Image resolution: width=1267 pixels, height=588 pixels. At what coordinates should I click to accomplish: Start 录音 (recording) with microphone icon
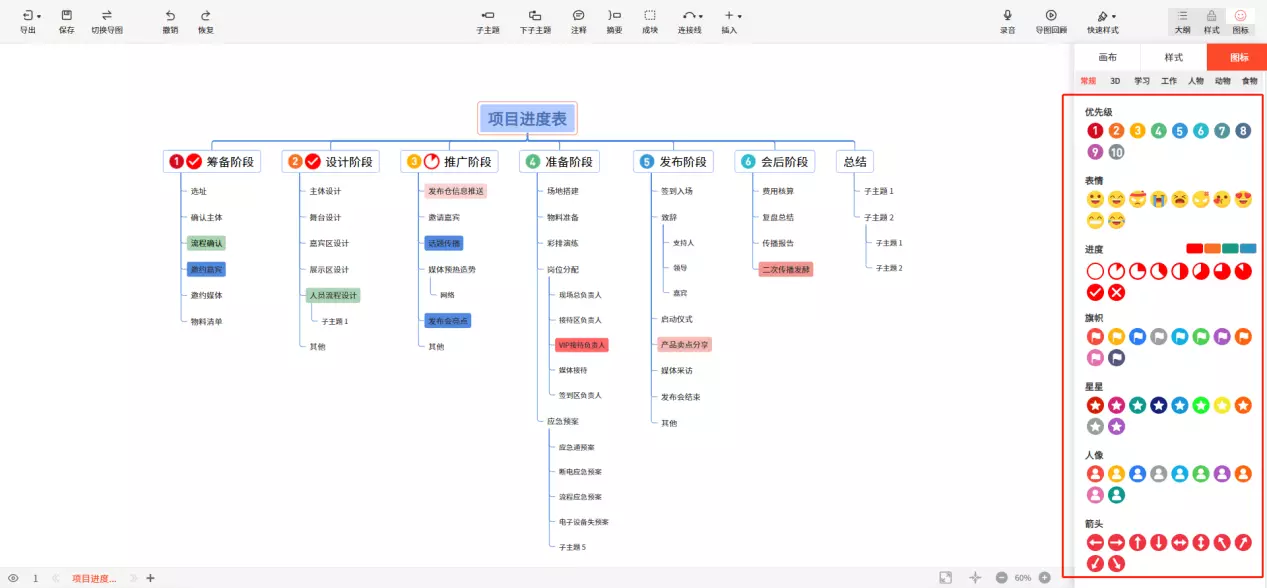click(x=1007, y=21)
